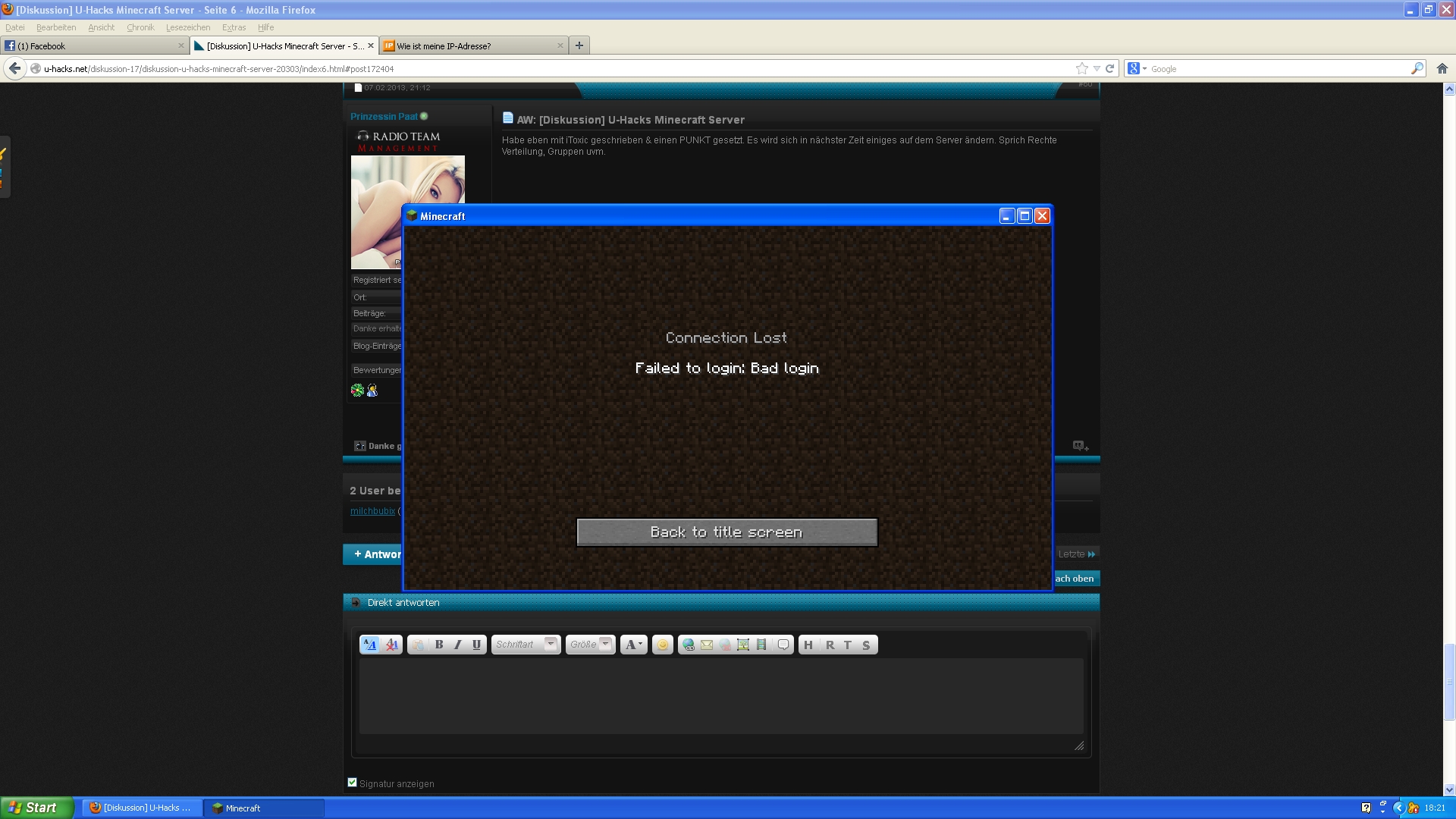
Task: Click the italic formatting icon
Action: click(x=457, y=645)
